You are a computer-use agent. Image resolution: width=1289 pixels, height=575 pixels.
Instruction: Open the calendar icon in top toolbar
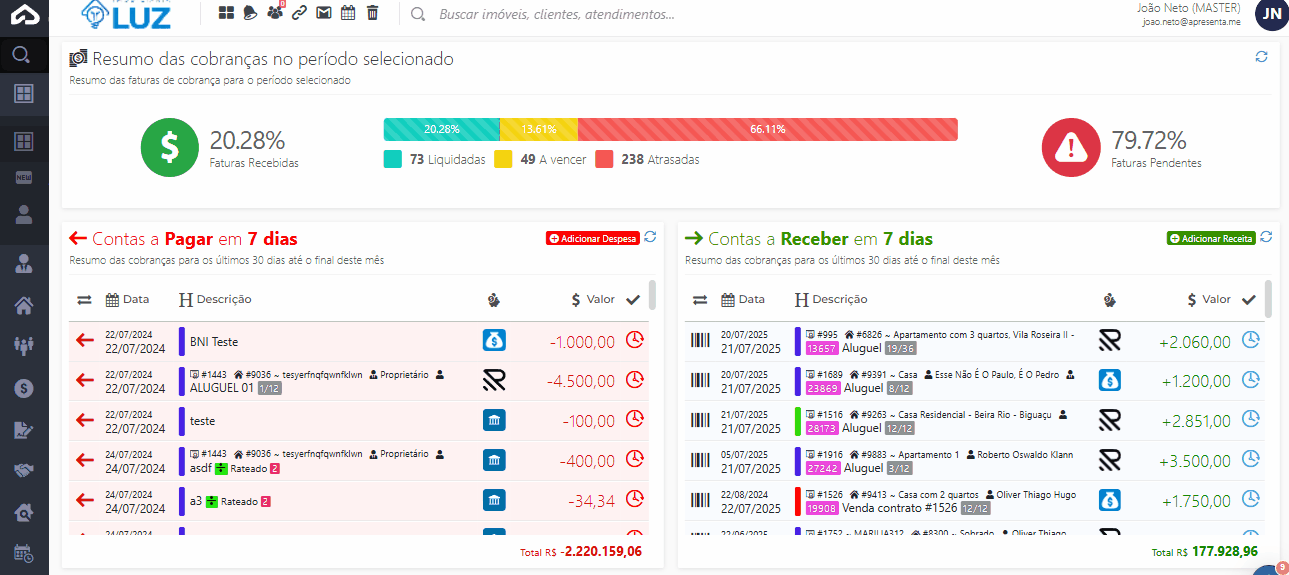(348, 13)
